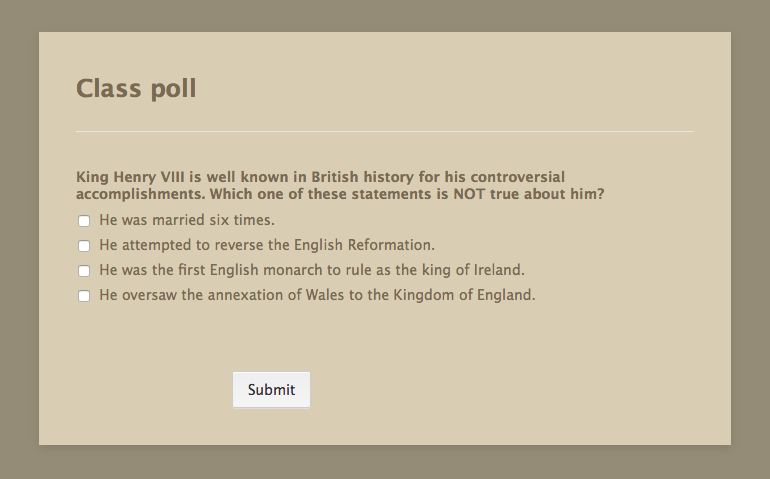The height and width of the screenshot is (479, 770).
Task: Click the horizontal divider under the heading
Action: [x=384, y=131]
